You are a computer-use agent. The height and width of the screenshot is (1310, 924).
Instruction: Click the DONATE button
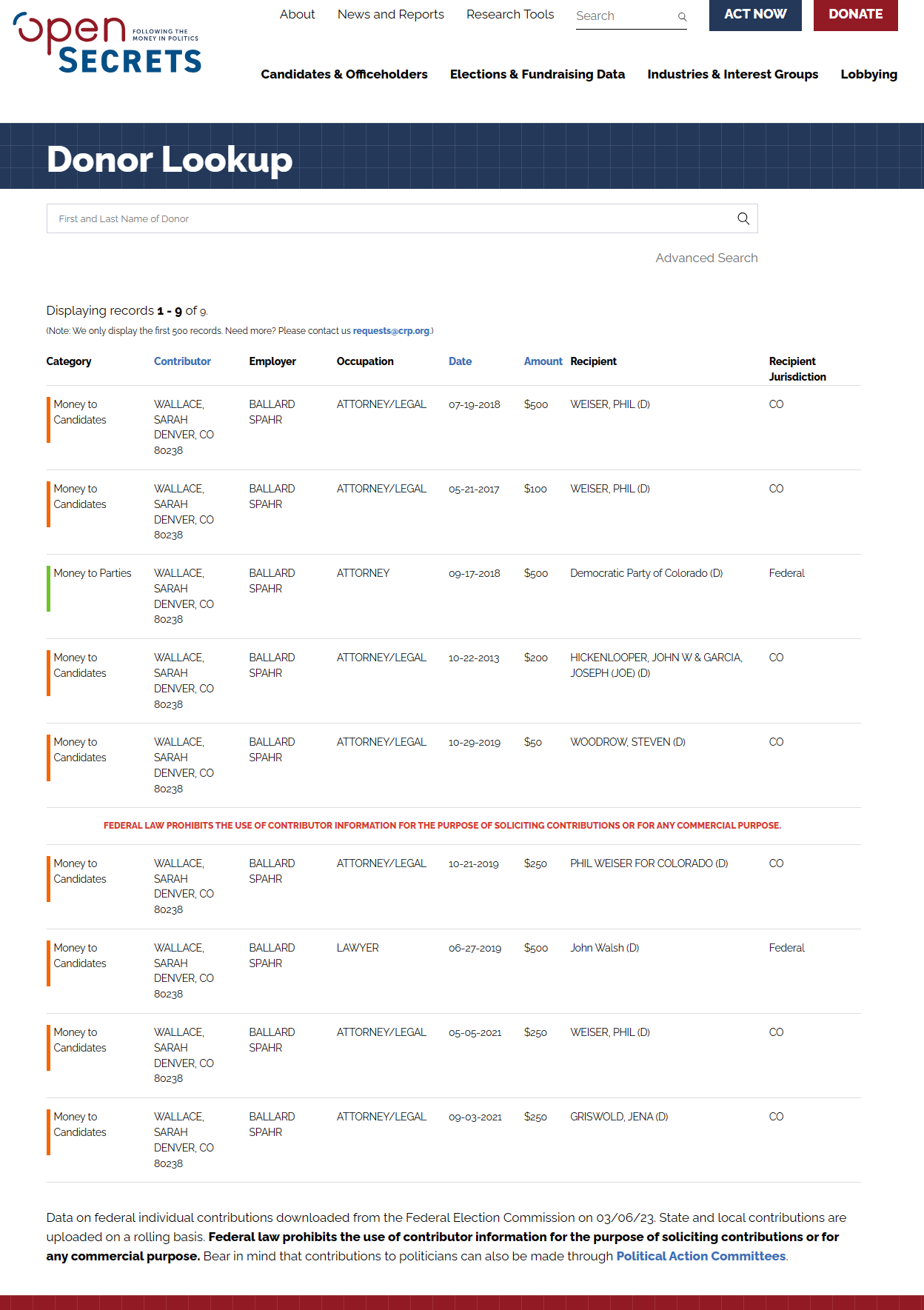856,15
